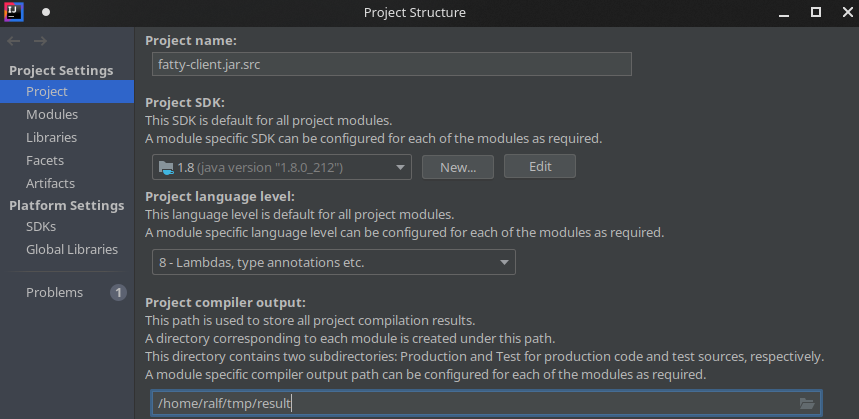Click the SDK folder icon in dropdown
The image size is (859, 419).
pos(165,167)
